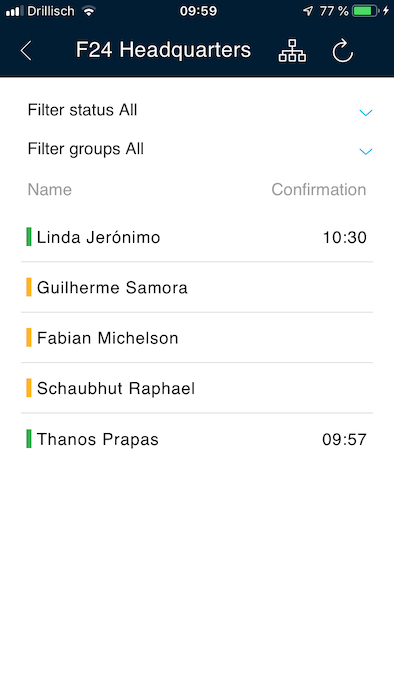The image size is (394, 700).
Task: Expand the Filter groups chevron
Action: (366, 151)
